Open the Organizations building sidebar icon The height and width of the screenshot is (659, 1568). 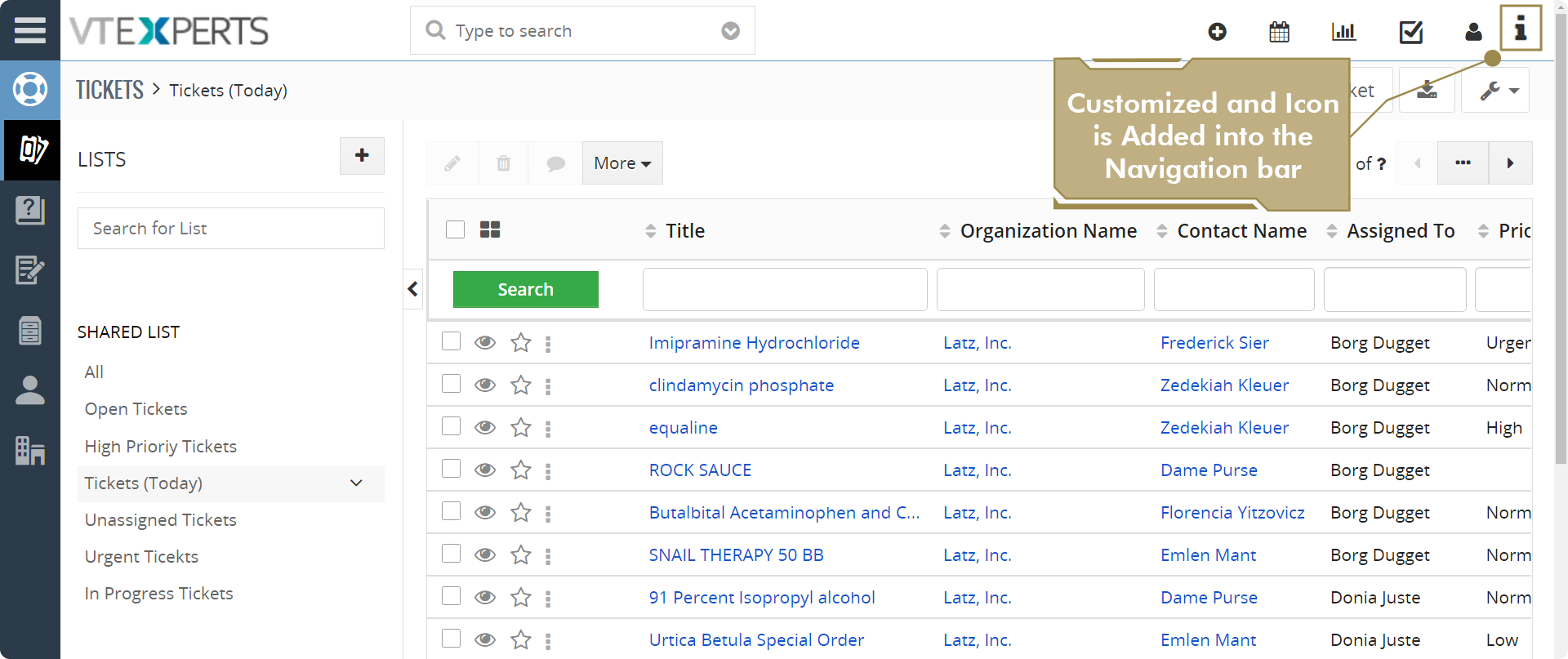(30, 450)
